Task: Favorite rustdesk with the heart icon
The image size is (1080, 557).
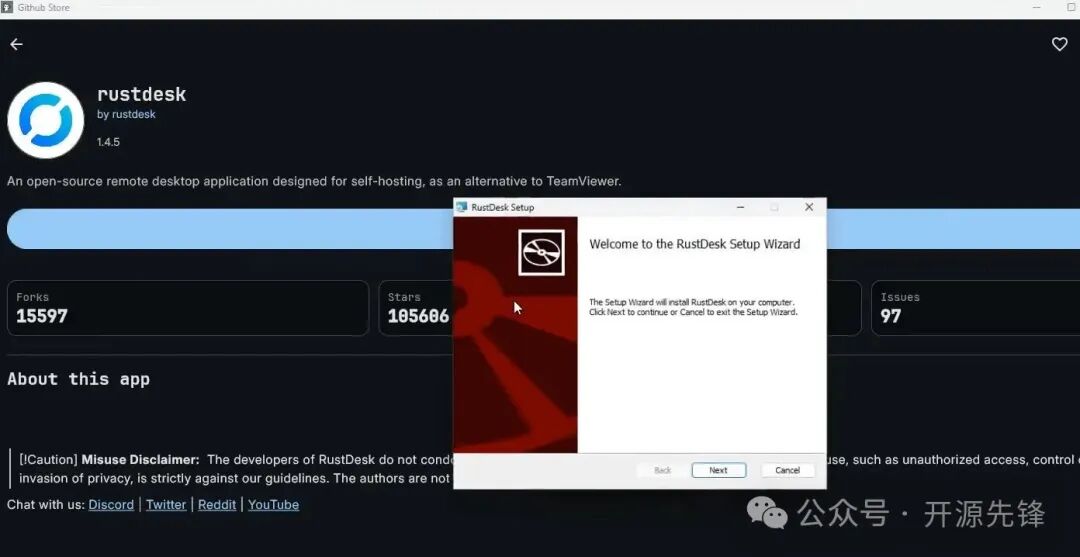Action: coord(1059,44)
